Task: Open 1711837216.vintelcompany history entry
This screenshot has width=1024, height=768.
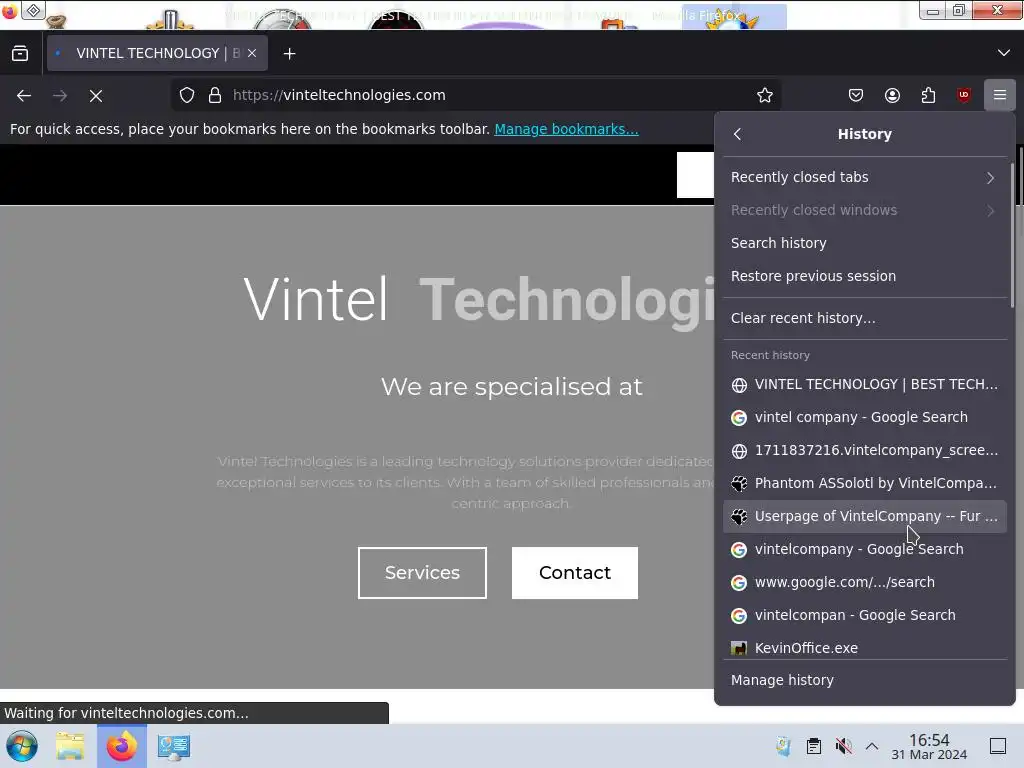Action: (865, 451)
